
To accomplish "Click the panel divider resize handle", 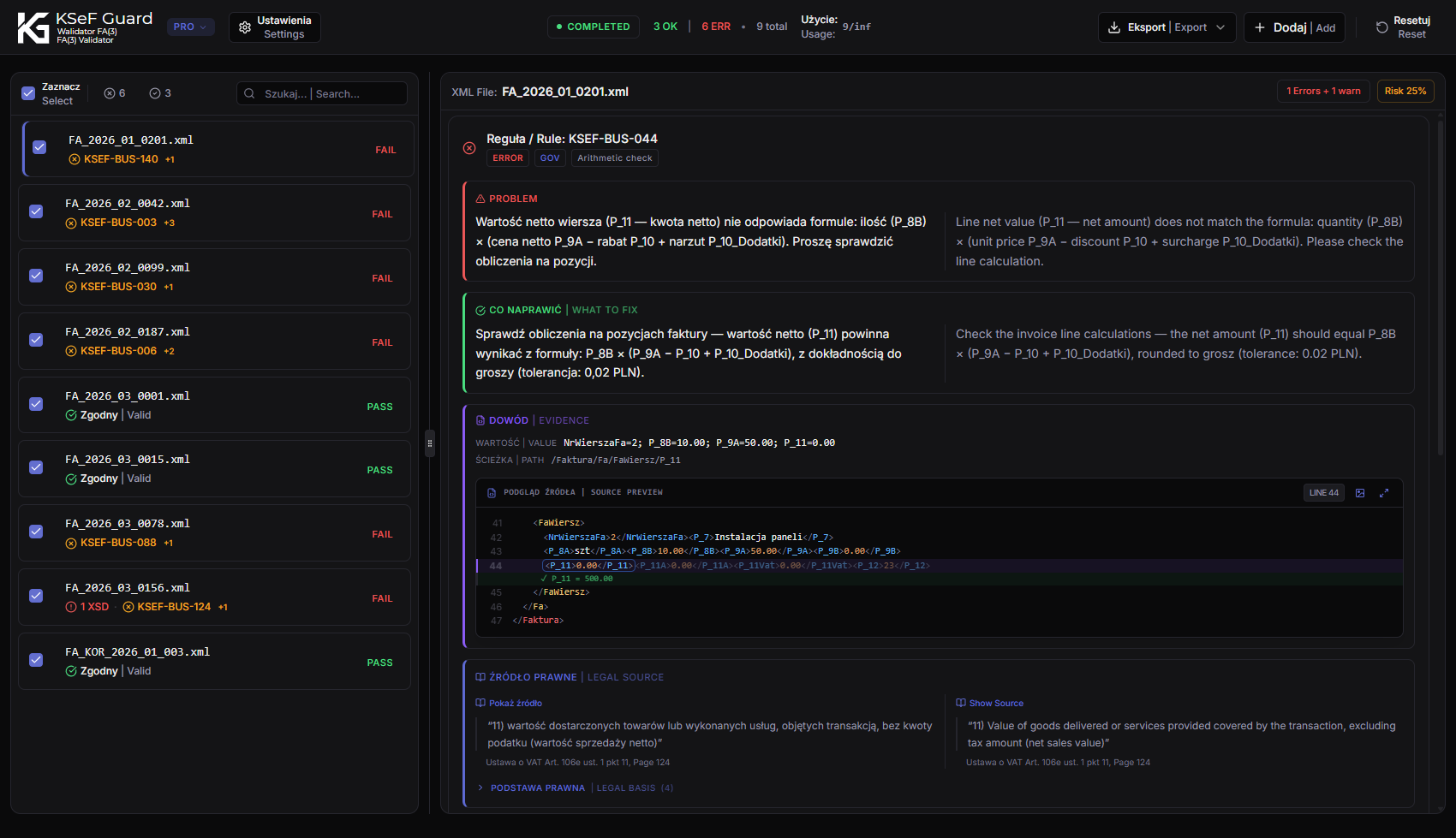I will click(430, 443).
